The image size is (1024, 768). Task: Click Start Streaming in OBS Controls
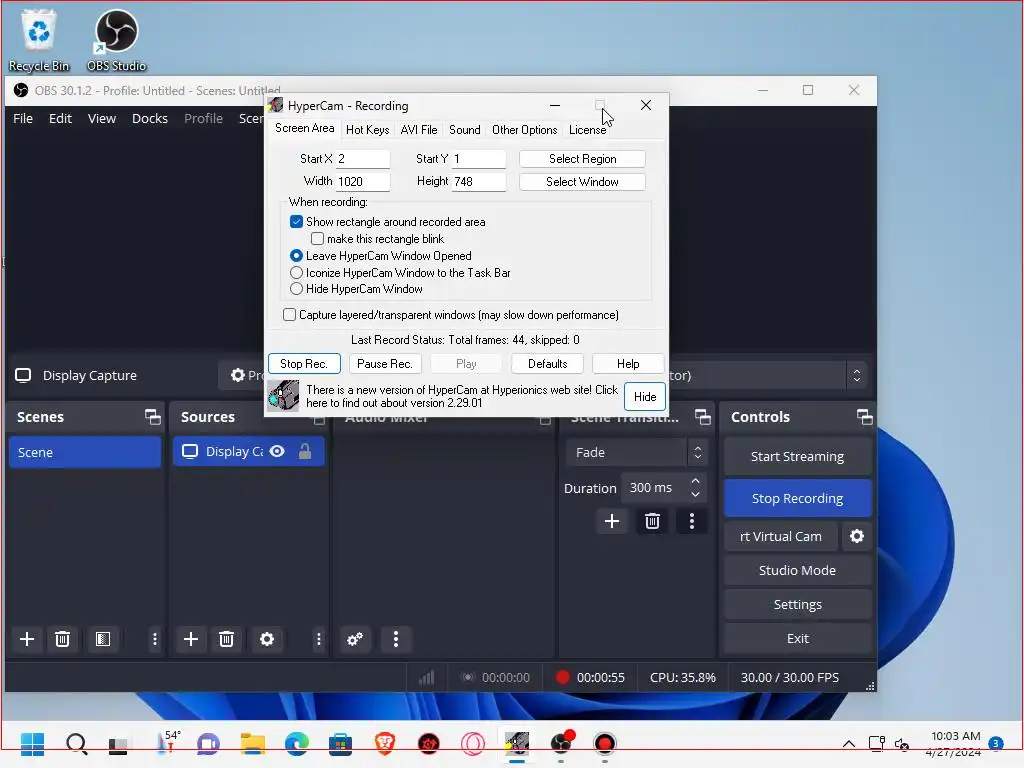(797, 456)
